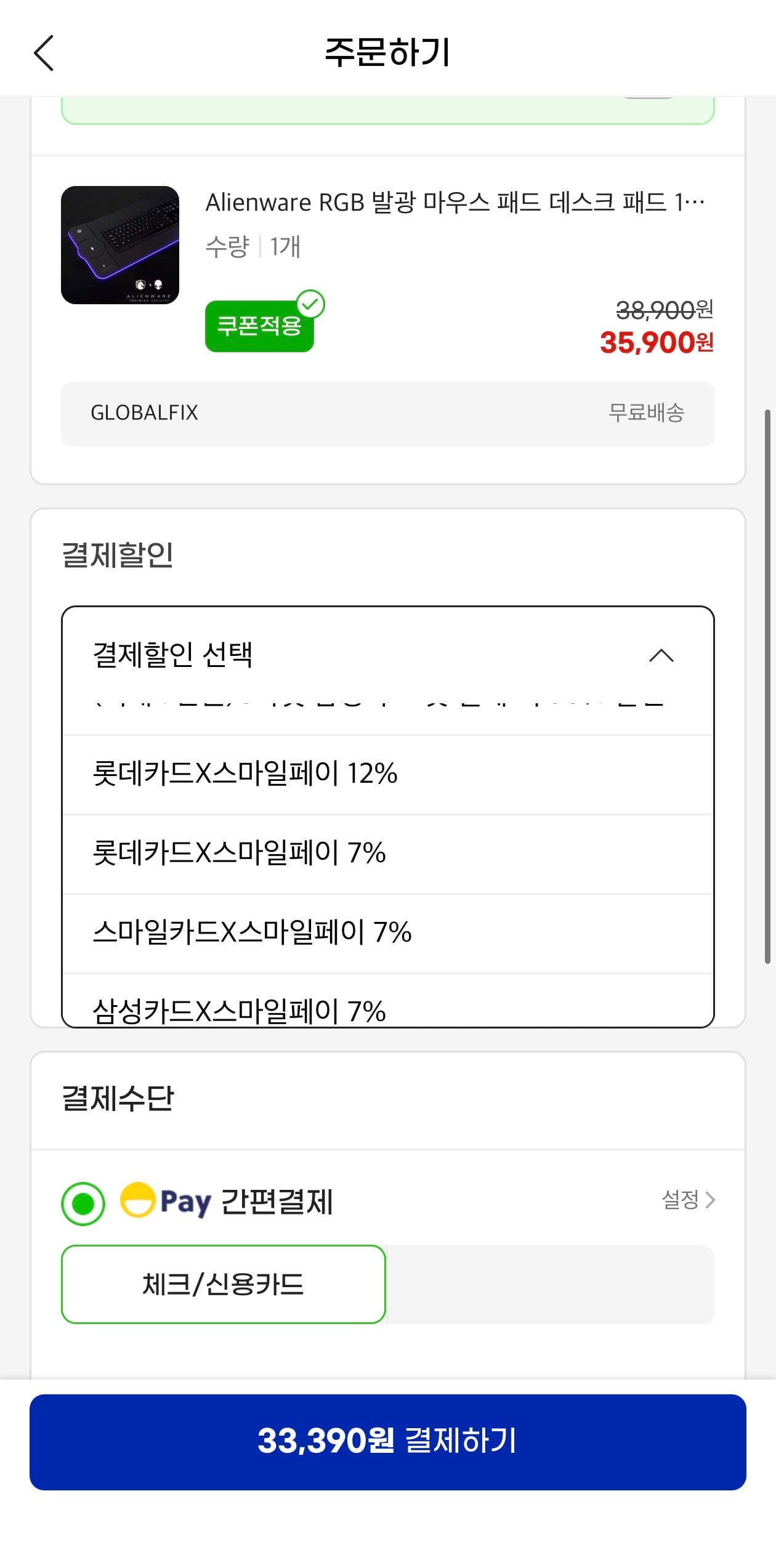Click the GLOBALFIX seller name
This screenshot has width=776, height=1568.
(144, 413)
